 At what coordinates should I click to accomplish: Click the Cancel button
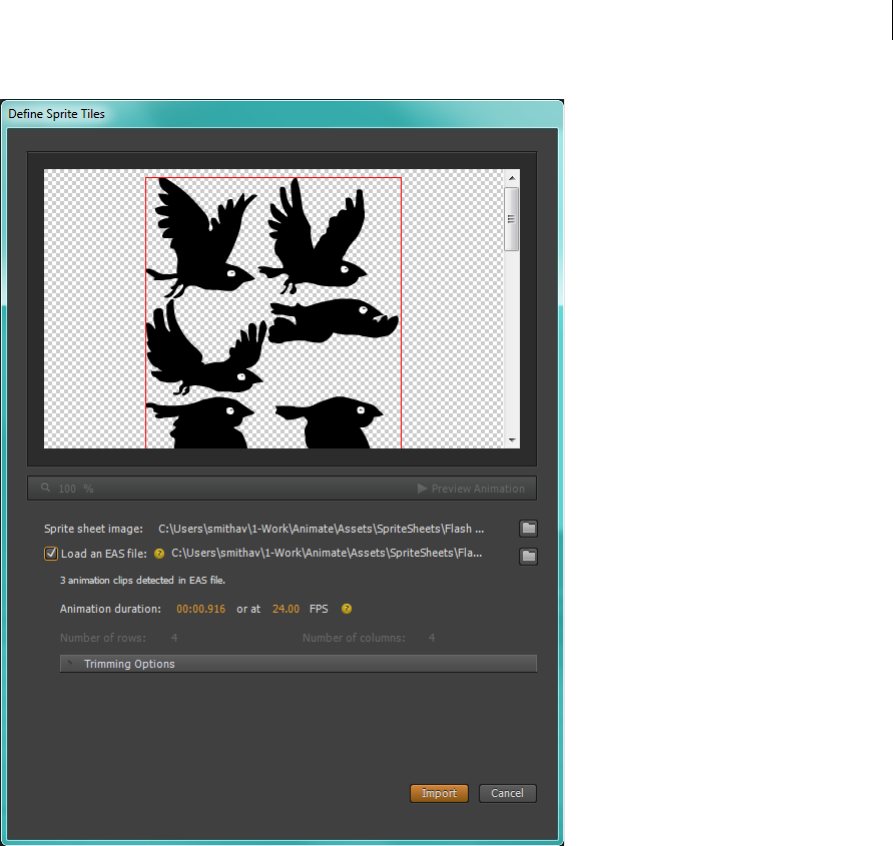pyautogui.click(x=507, y=793)
